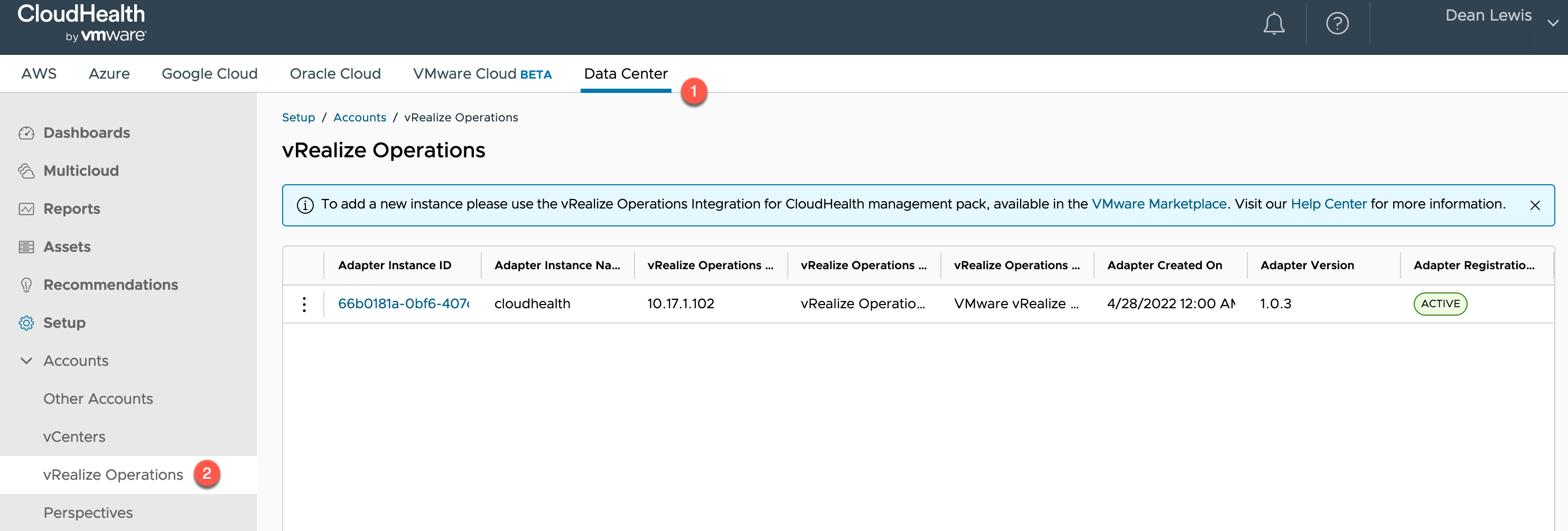Open Multicloud in the sidebar
The width and height of the screenshot is (1568, 531).
tap(81, 171)
